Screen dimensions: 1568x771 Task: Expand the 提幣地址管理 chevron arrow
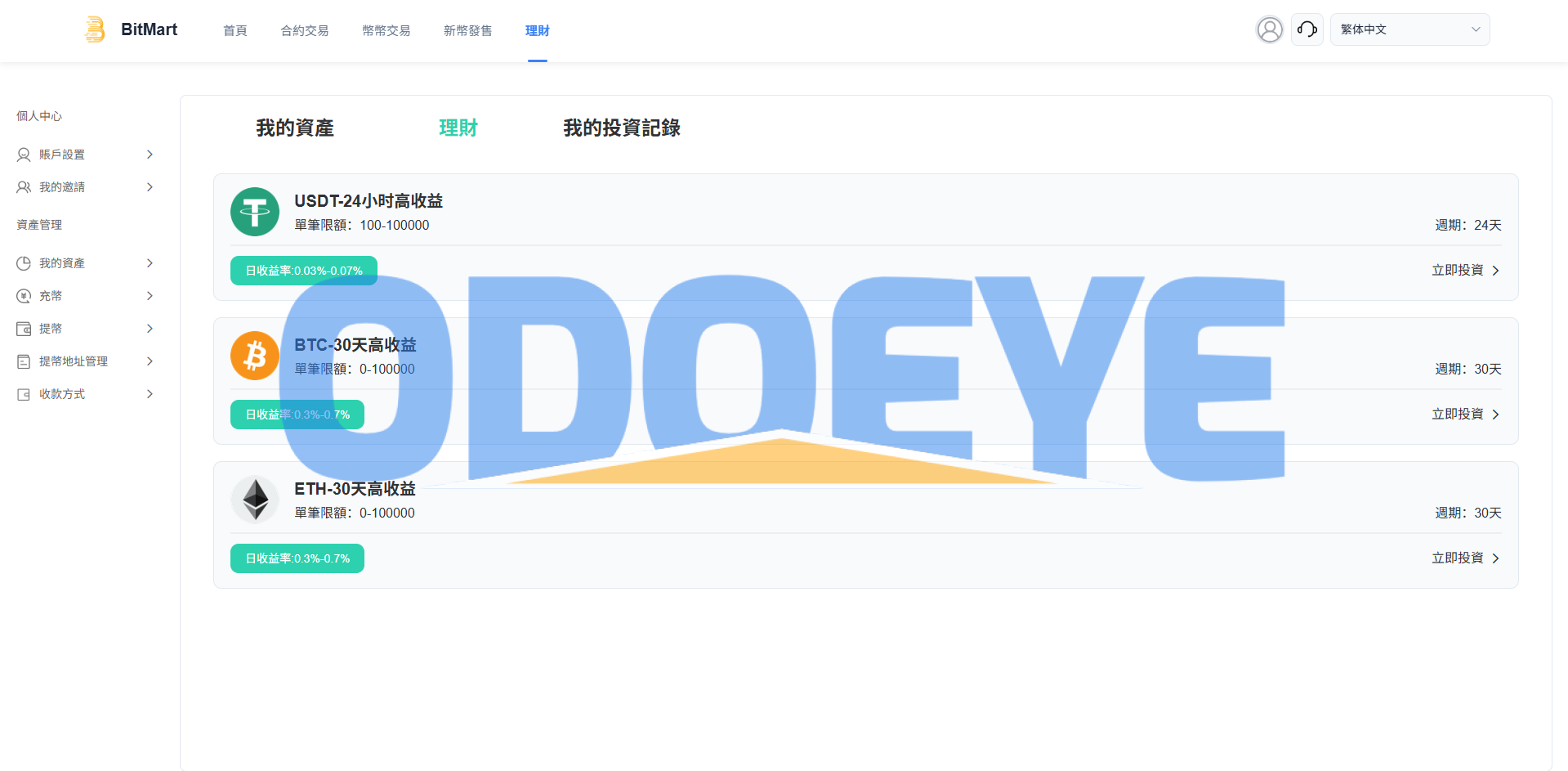click(x=150, y=361)
